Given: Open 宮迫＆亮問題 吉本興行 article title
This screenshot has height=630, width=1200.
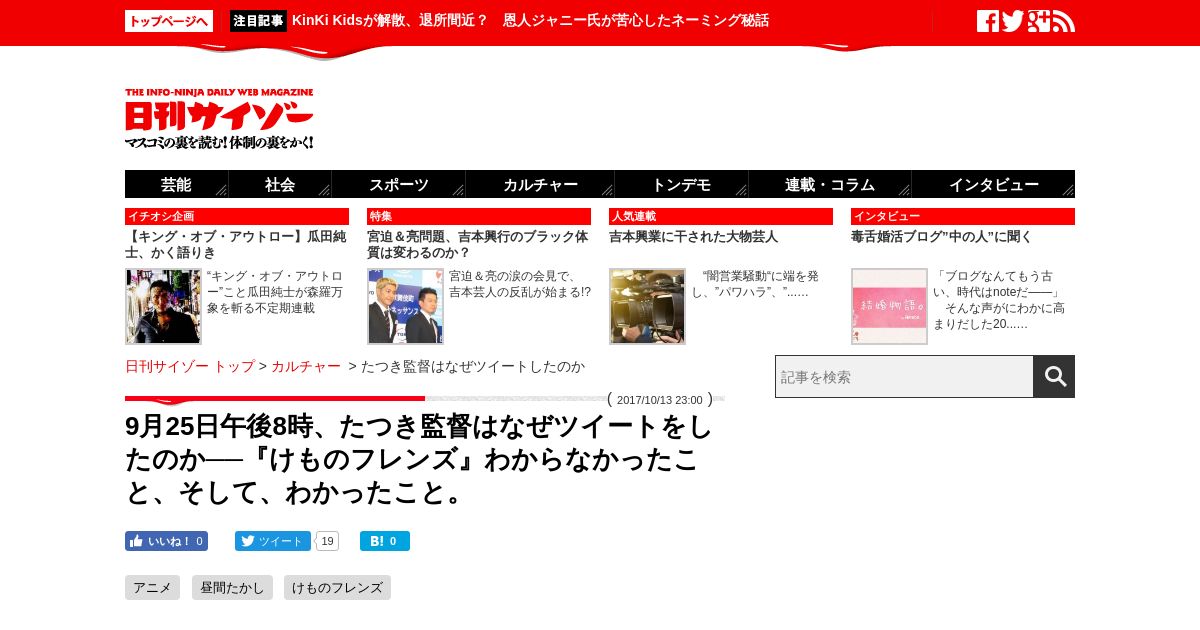Looking at the screenshot, I should click(478, 245).
